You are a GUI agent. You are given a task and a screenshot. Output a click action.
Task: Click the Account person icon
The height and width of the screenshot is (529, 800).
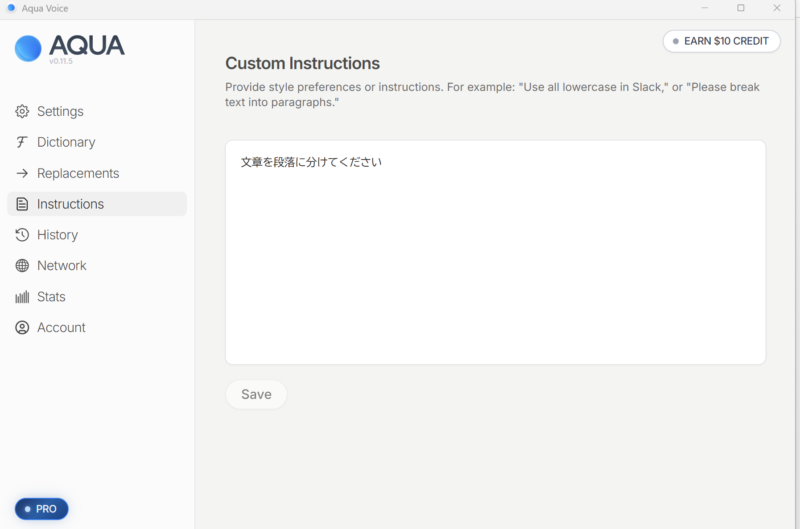[22, 328]
